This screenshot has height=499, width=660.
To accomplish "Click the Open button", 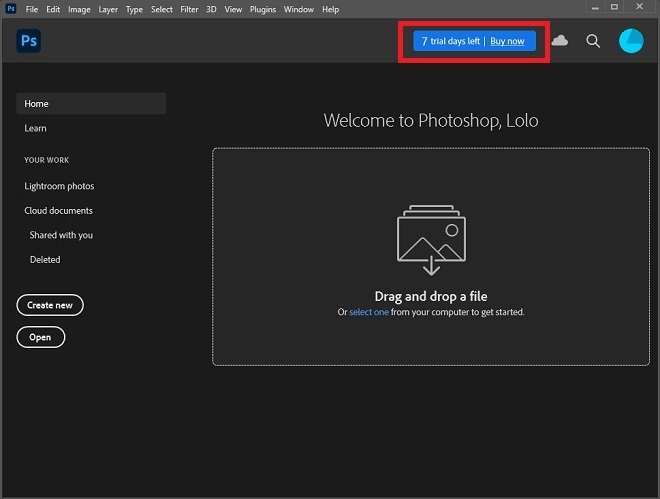I will (40, 337).
